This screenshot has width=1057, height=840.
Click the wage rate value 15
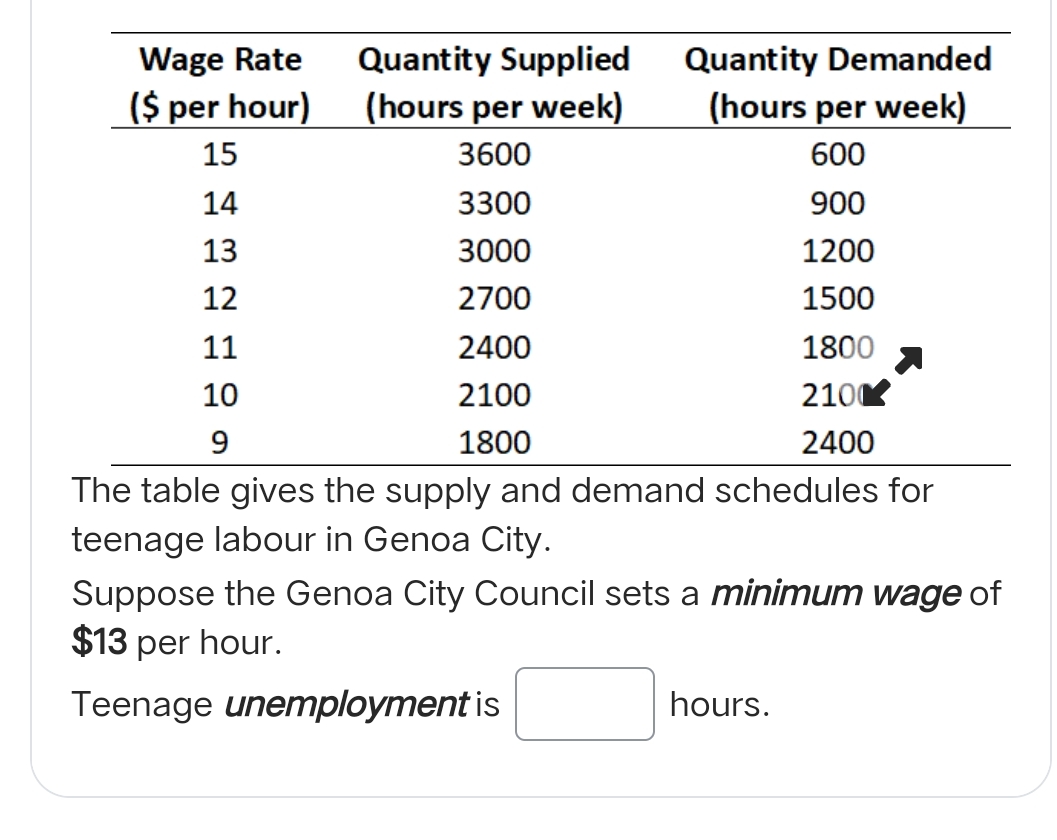222,154
